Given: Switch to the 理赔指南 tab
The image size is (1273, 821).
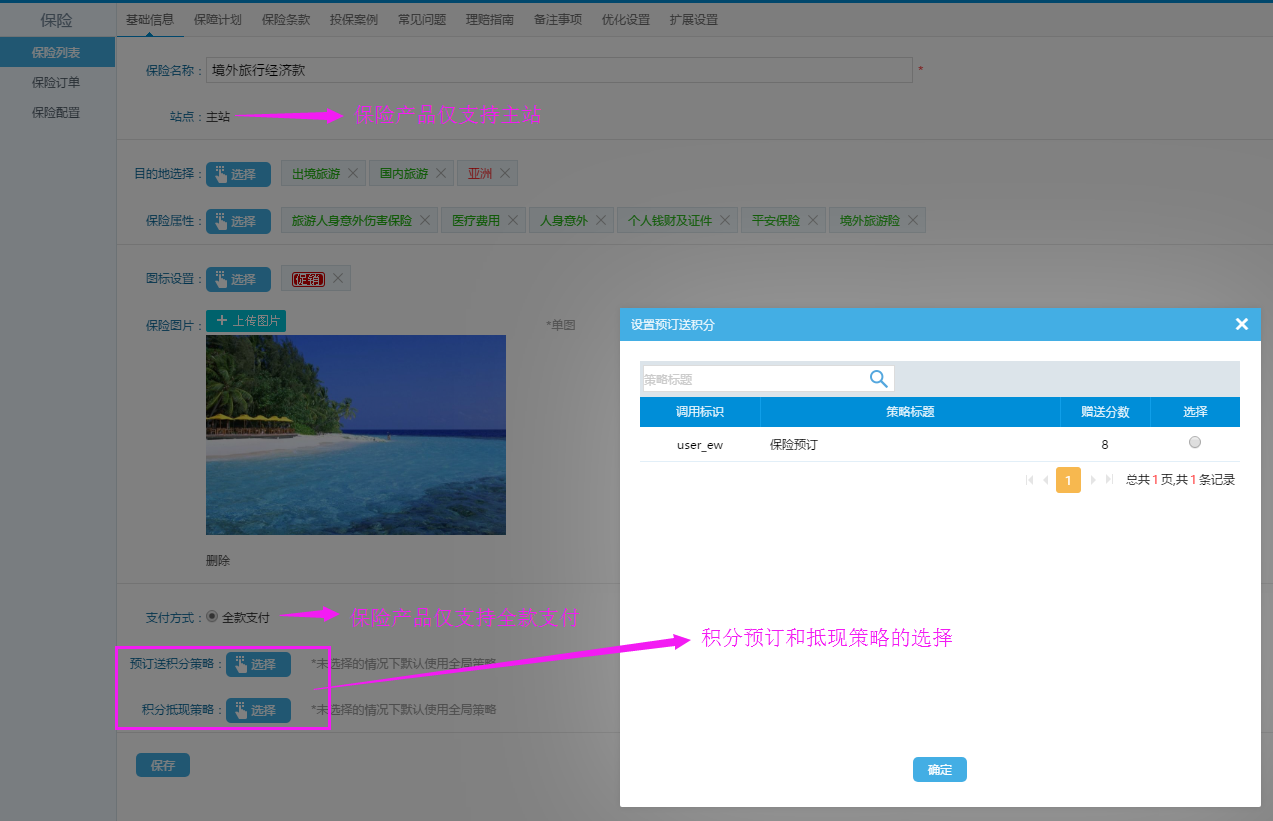Looking at the screenshot, I should coord(490,19).
